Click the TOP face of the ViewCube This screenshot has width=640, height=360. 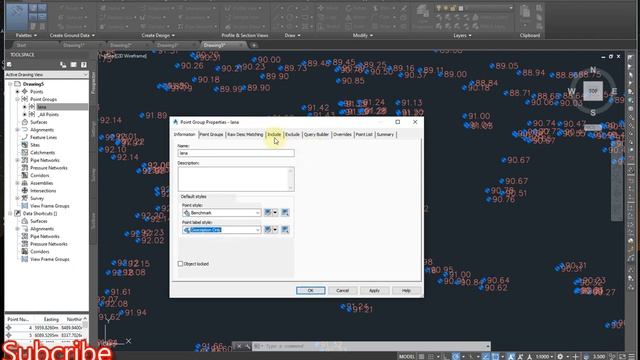tap(593, 91)
